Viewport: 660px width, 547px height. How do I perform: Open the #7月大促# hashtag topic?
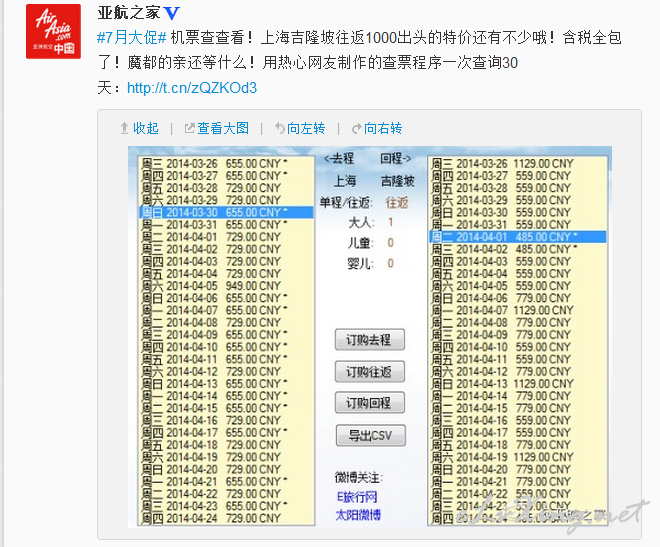pyautogui.click(x=132, y=38)
